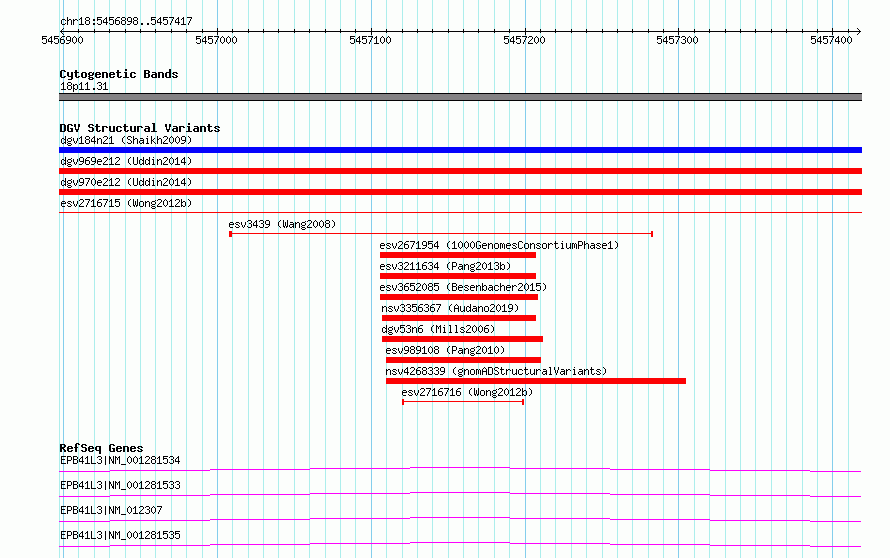Open esv2671954 (1000GenomesConsortiumPhase1) label

(499, 245)
